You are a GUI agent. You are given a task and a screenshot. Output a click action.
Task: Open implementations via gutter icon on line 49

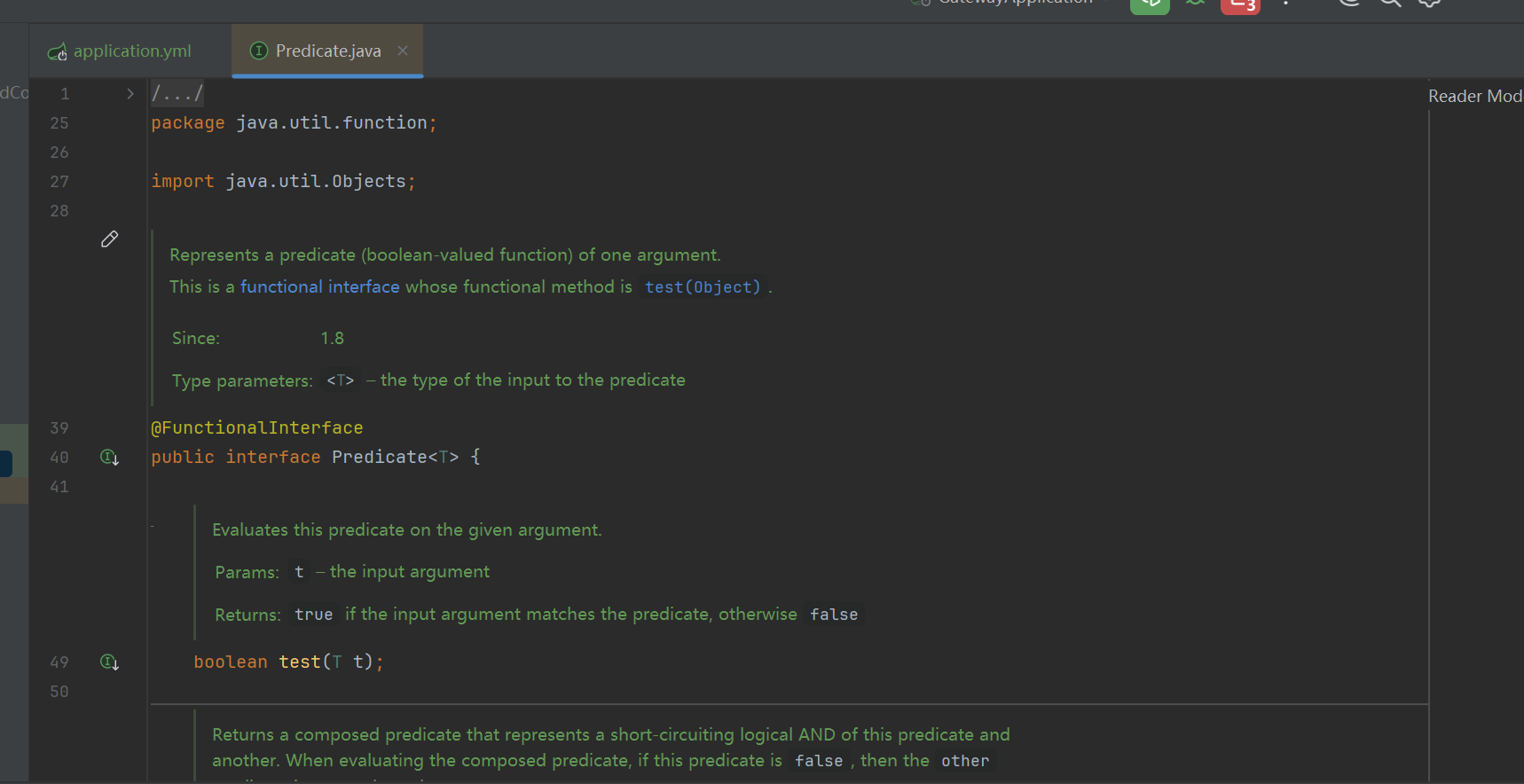pyautogui.click(x=109, y=662)
